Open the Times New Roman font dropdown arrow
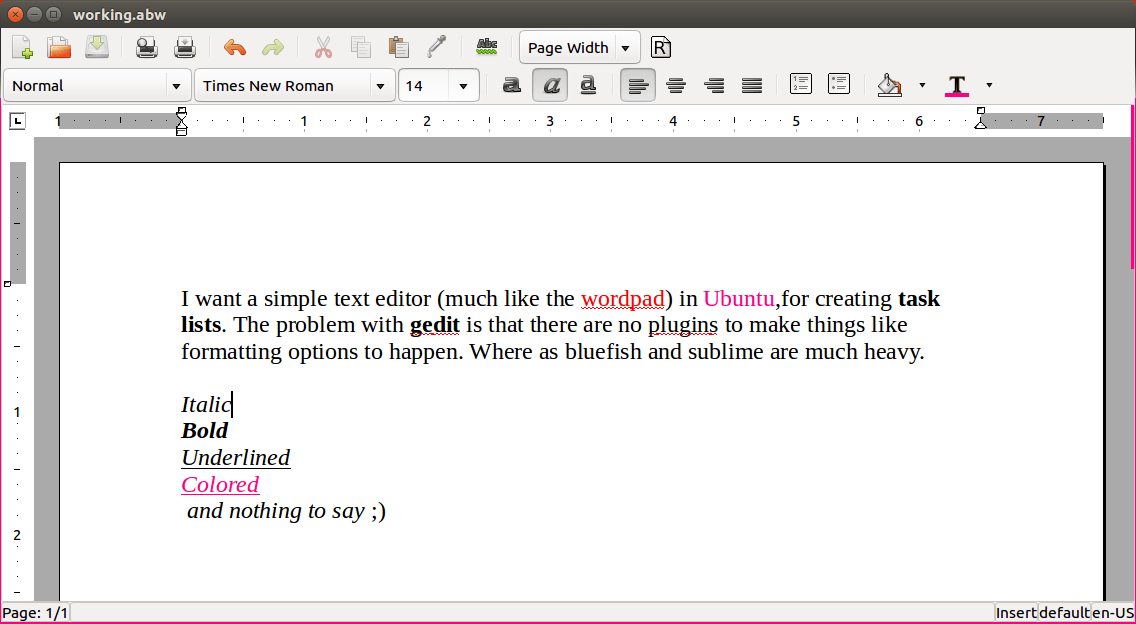This screenshot has height=624, width=1136. 380,86
